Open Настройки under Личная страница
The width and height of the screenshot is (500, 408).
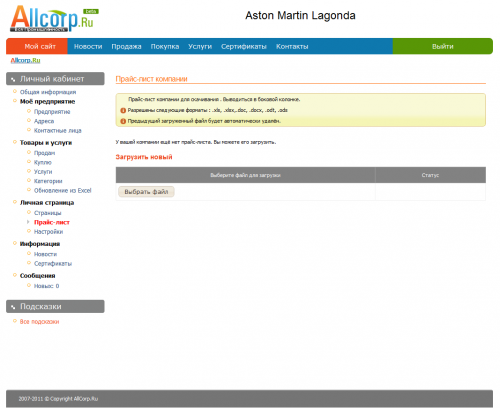(x=48, y=232)
